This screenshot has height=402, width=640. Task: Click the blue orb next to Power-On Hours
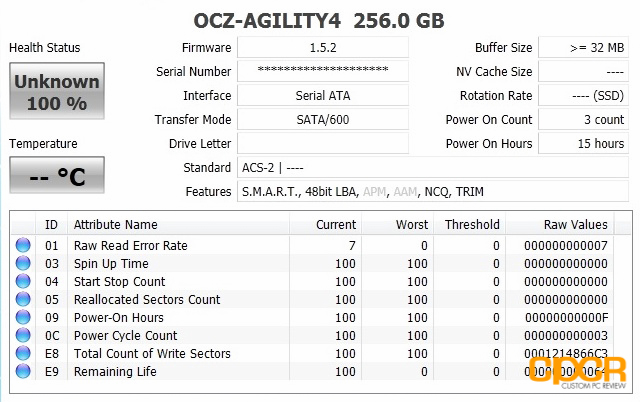click(x=23, y=317)
